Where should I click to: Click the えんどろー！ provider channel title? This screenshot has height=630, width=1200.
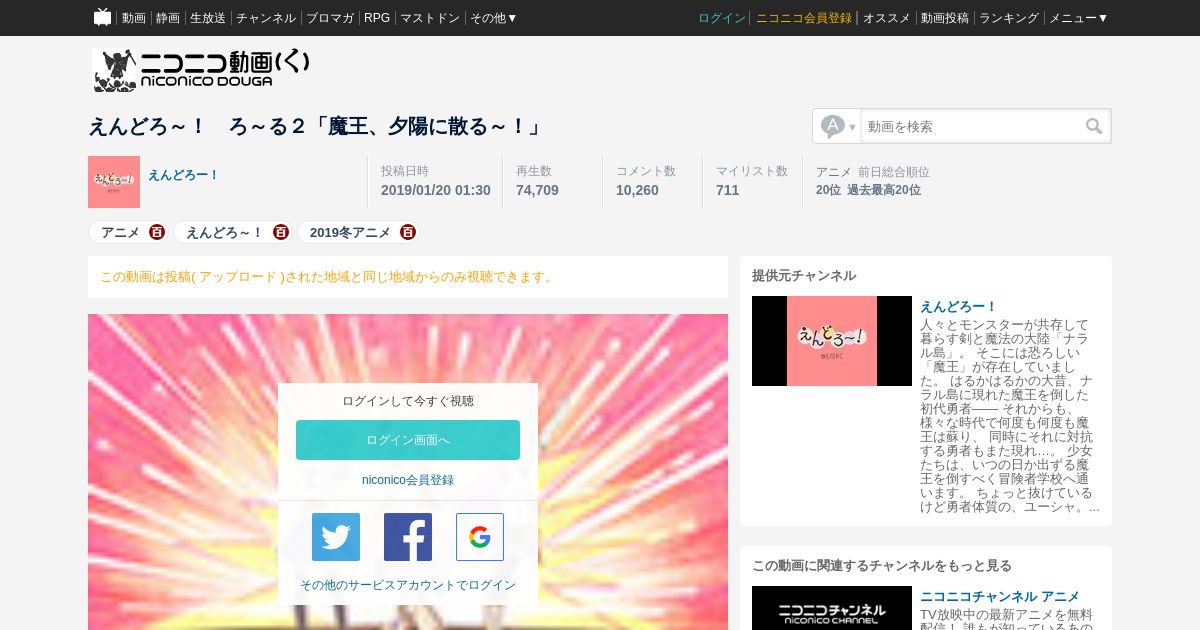point(959,307)
